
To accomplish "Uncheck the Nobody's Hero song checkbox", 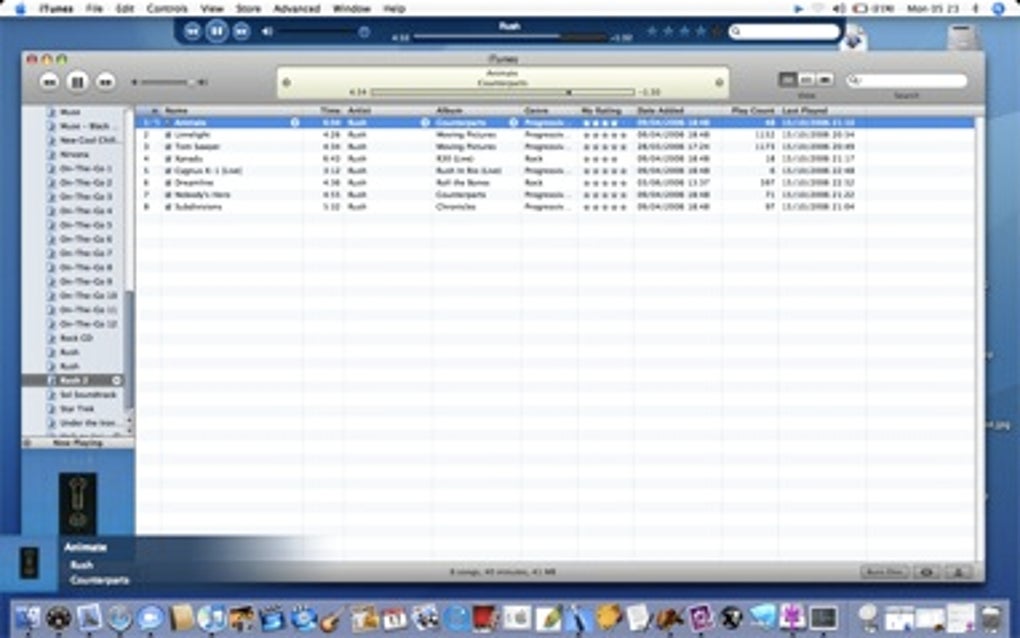I will [168, 195].
